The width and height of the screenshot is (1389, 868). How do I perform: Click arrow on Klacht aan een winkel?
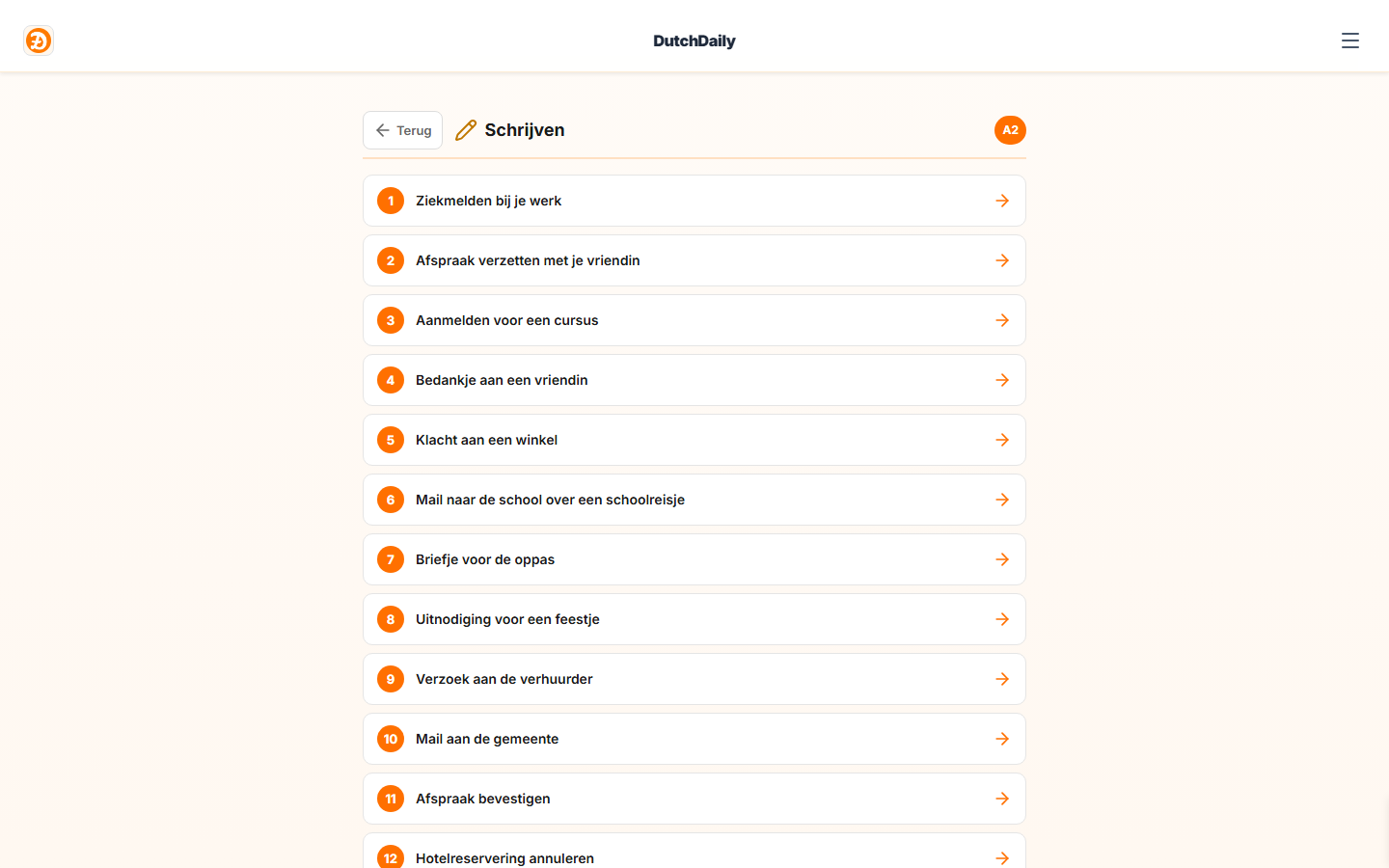[x=1002, y=440]
